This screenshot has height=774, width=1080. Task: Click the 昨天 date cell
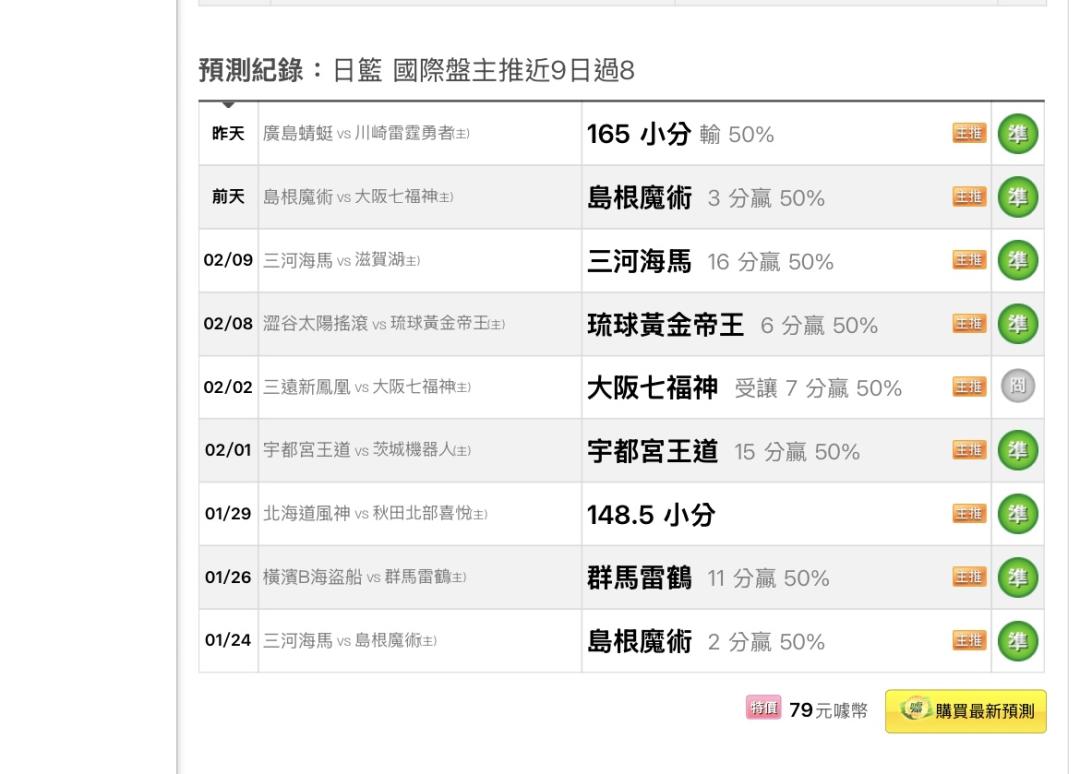pos(228,134)
